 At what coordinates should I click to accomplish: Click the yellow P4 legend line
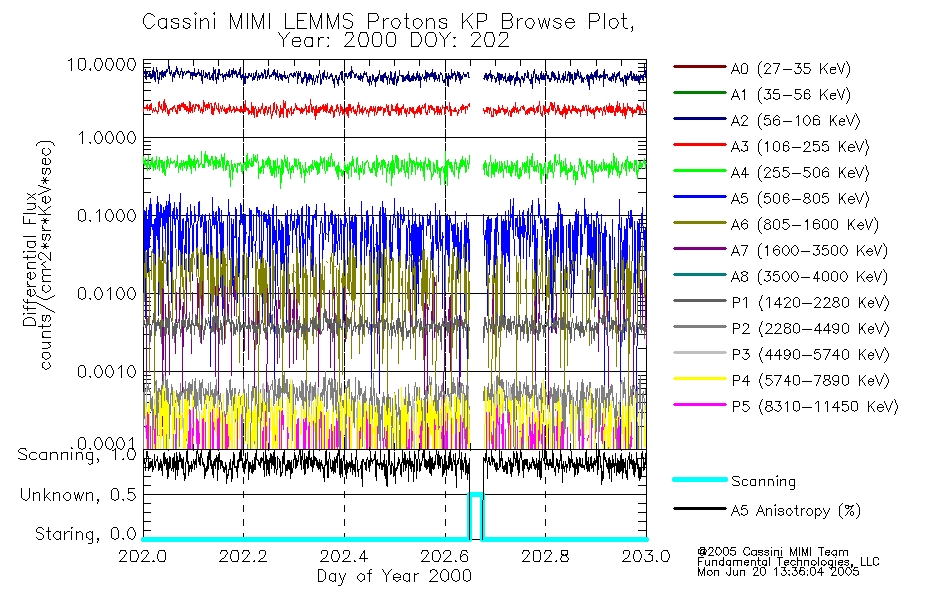click(699, 378)
